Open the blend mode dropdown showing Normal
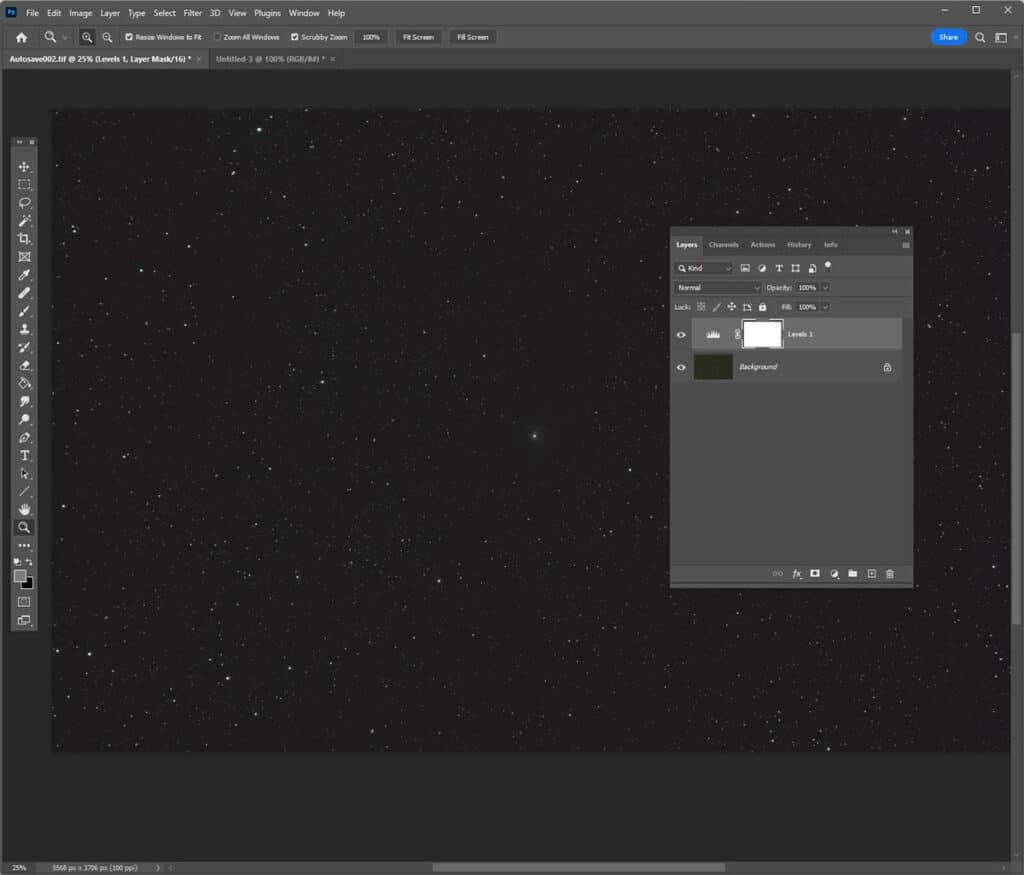 pyautogui.click(x=716, y=287)
